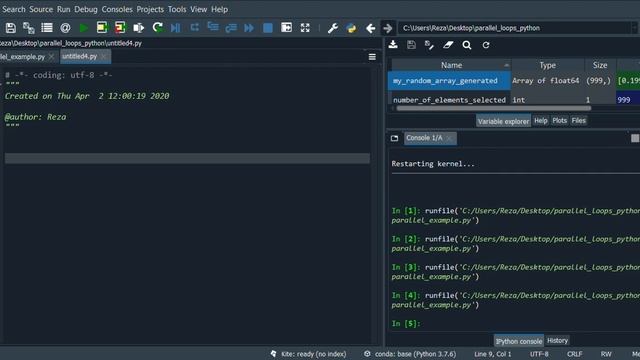The width and height of the screenshot is (640, 360).
Task: Save the current file
Action: (11, 28)
